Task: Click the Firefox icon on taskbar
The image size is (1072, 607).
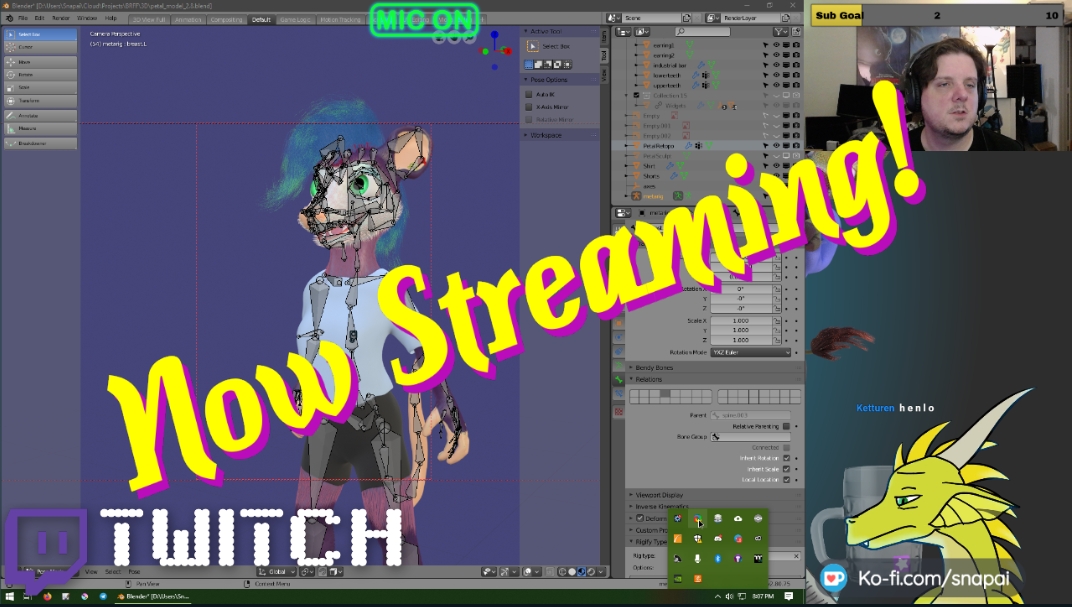Action: click(46, 596)
